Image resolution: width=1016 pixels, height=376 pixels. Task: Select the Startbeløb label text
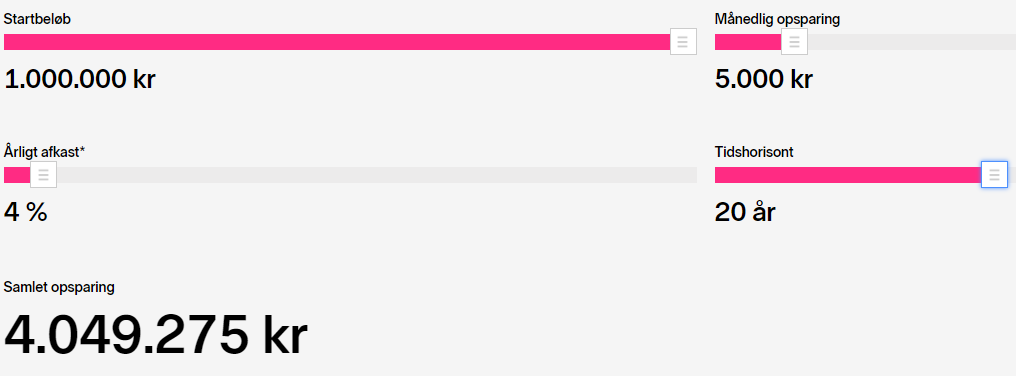pyautogui.click(x=37, y=19)
